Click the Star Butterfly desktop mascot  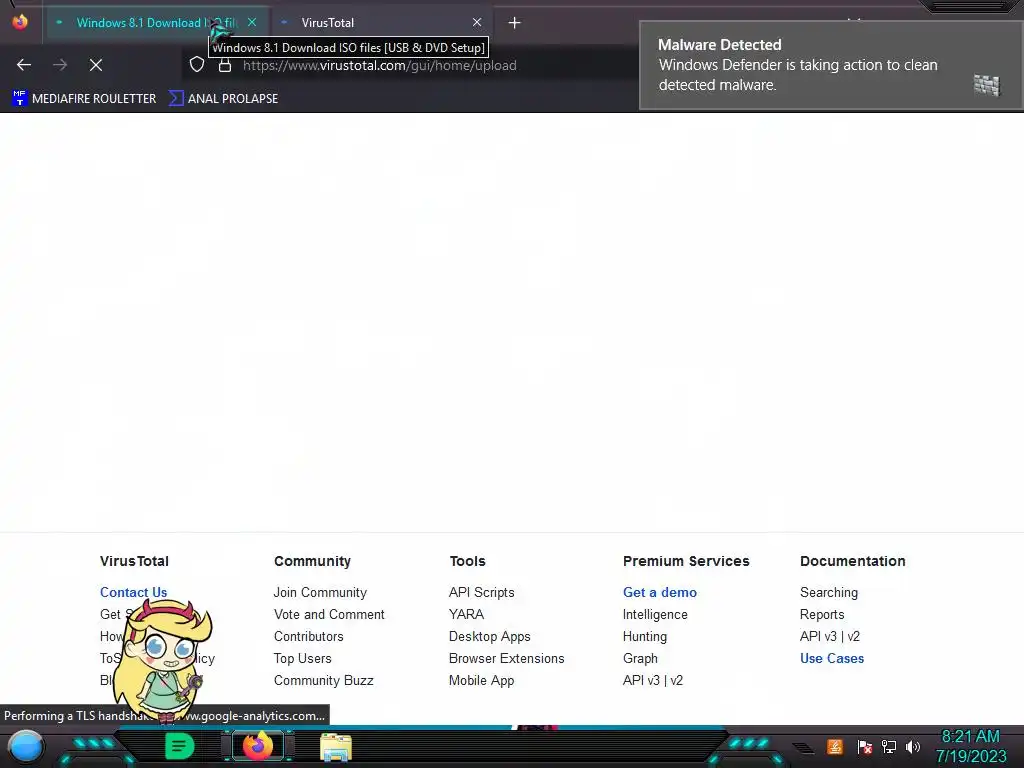163,660
